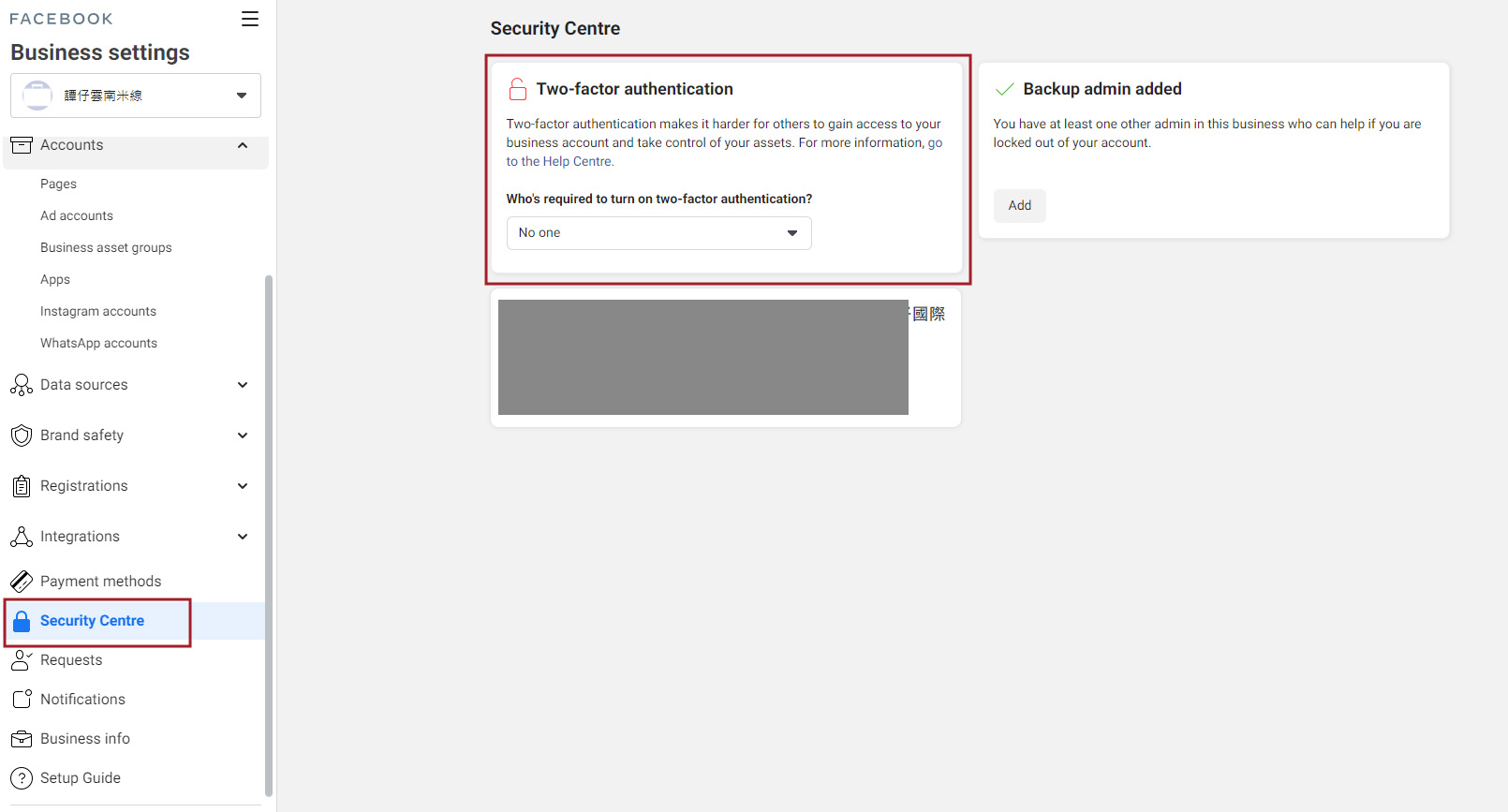The width and height of the screenshot is (1508, 812).
Task: Click the 'Who's required to turn on' label
Action: coord(658,199)
